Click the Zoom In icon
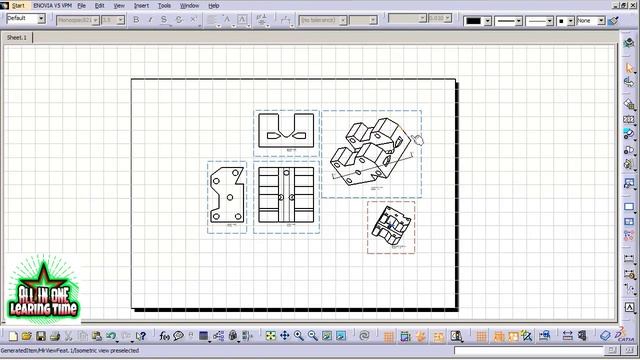Viewport: 640px width, 360px height. pyautogui.click(x=299, y=336)
